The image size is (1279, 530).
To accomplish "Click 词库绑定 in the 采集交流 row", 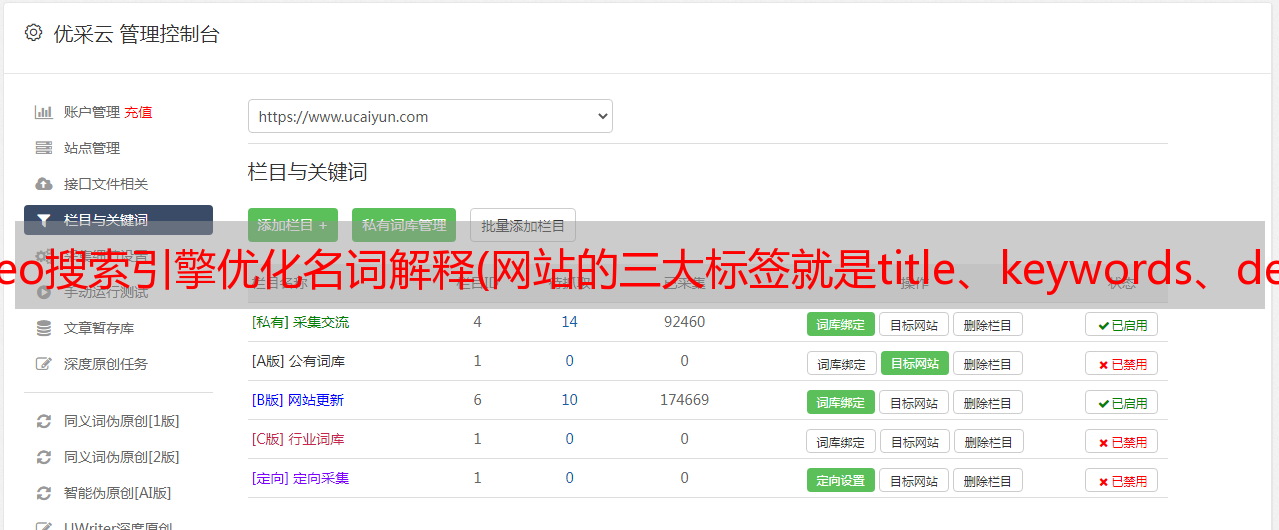I will 841,324.
